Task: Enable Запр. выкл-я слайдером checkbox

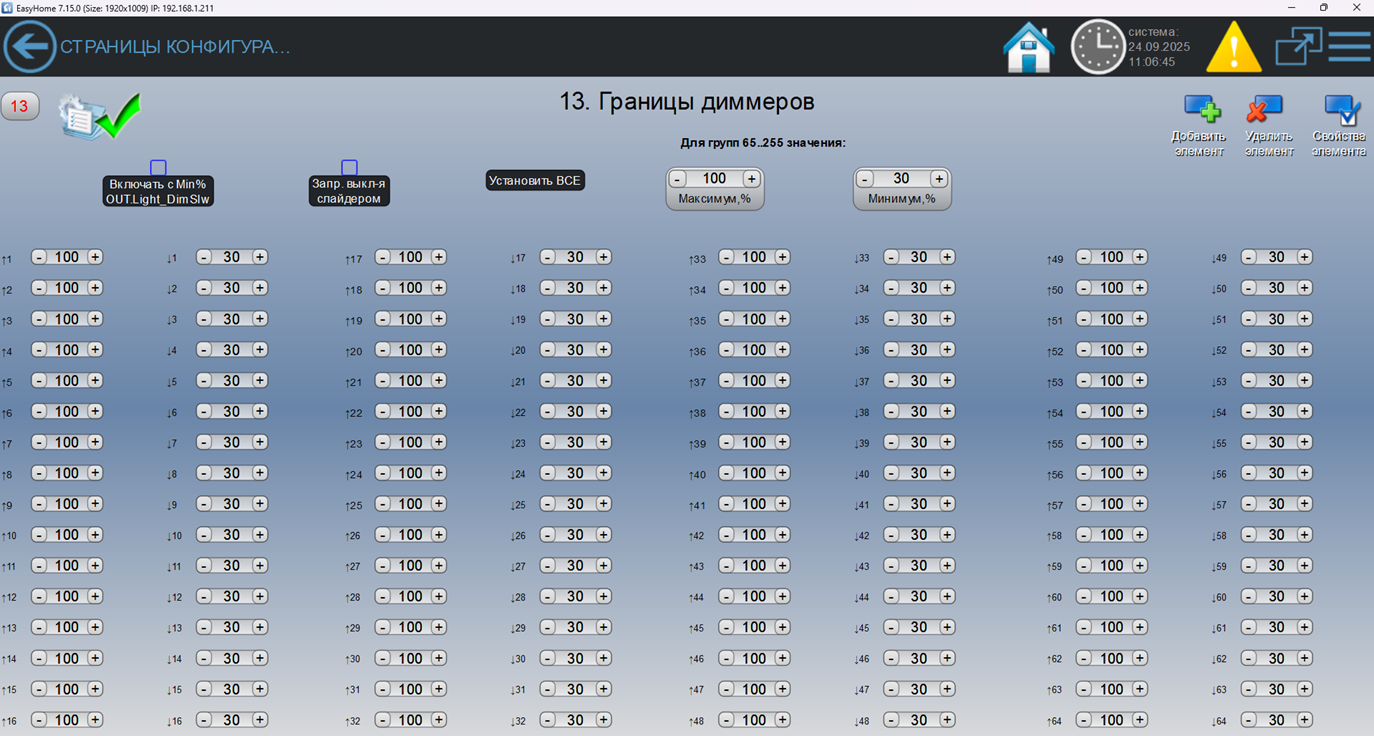Action: pyautogui.click(x=349, y=167)
